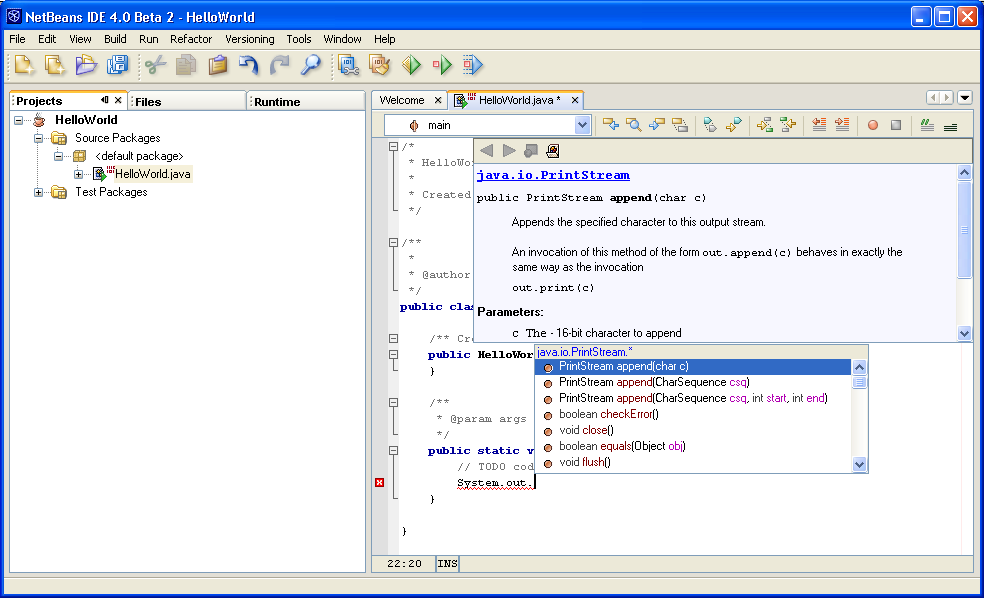Close the HelloWorld.java tab
The height and width of the screenshot is (598, 984).
tap(575, 100)
